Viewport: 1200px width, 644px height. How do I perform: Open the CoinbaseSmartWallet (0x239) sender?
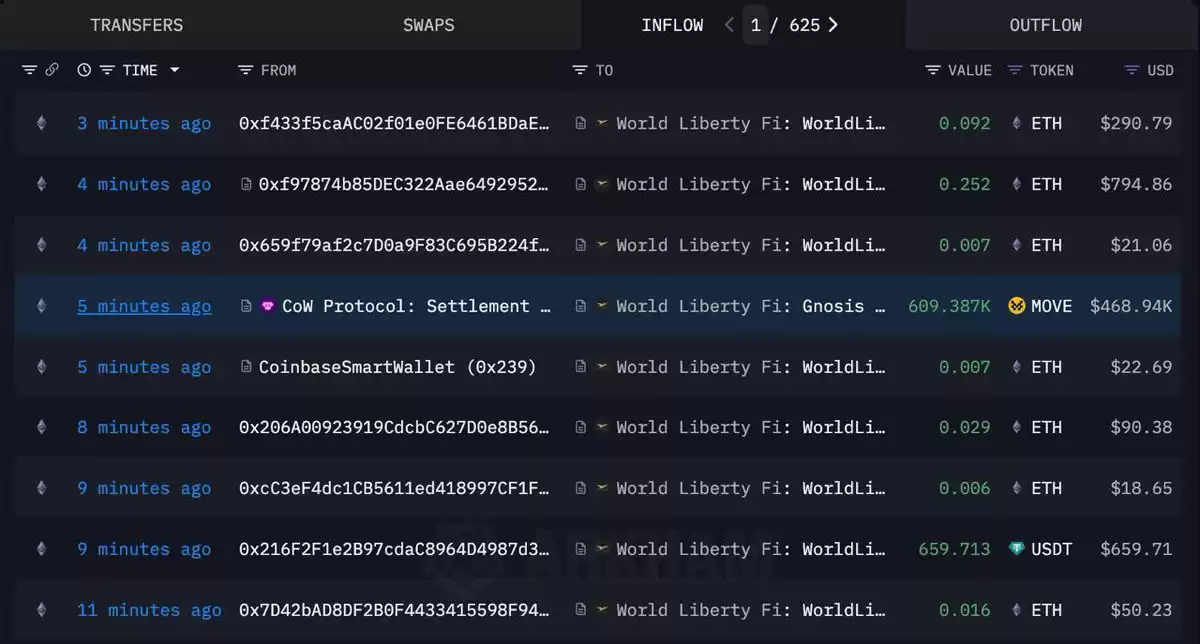coord(398,367)
